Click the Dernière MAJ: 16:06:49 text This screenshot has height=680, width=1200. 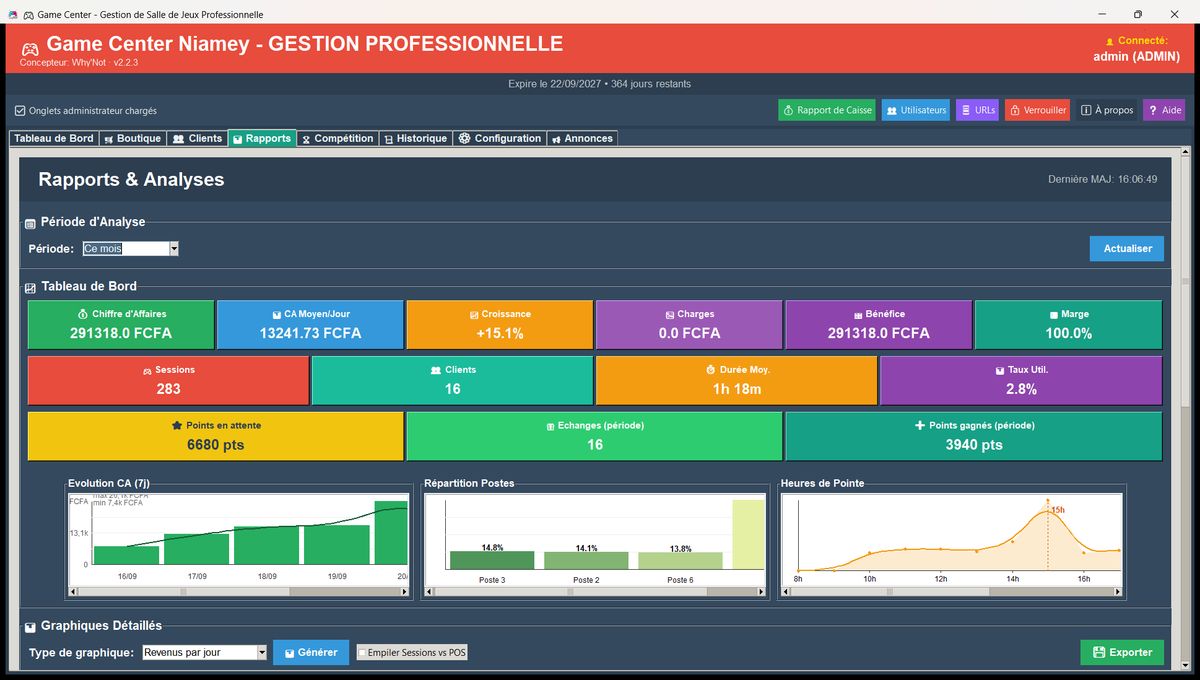click(1103, 179)
